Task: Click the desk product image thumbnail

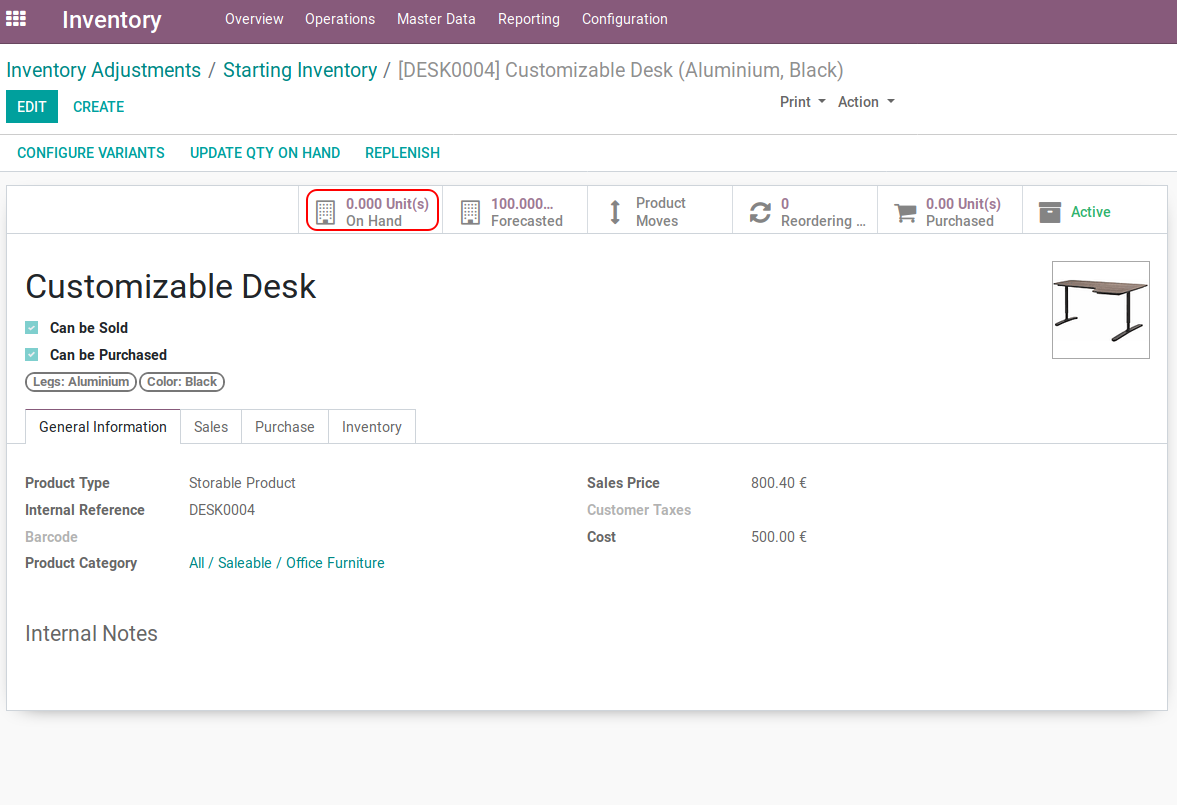Action: (1100, 309)
